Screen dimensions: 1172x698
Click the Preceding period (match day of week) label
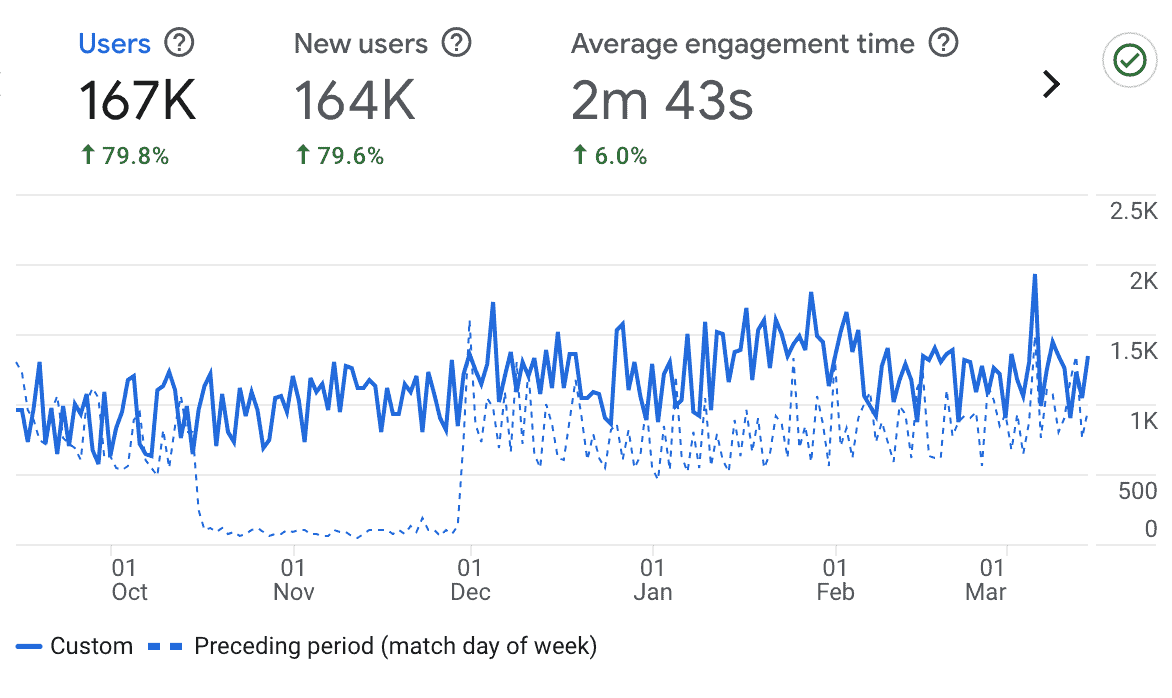pos(395,646)
